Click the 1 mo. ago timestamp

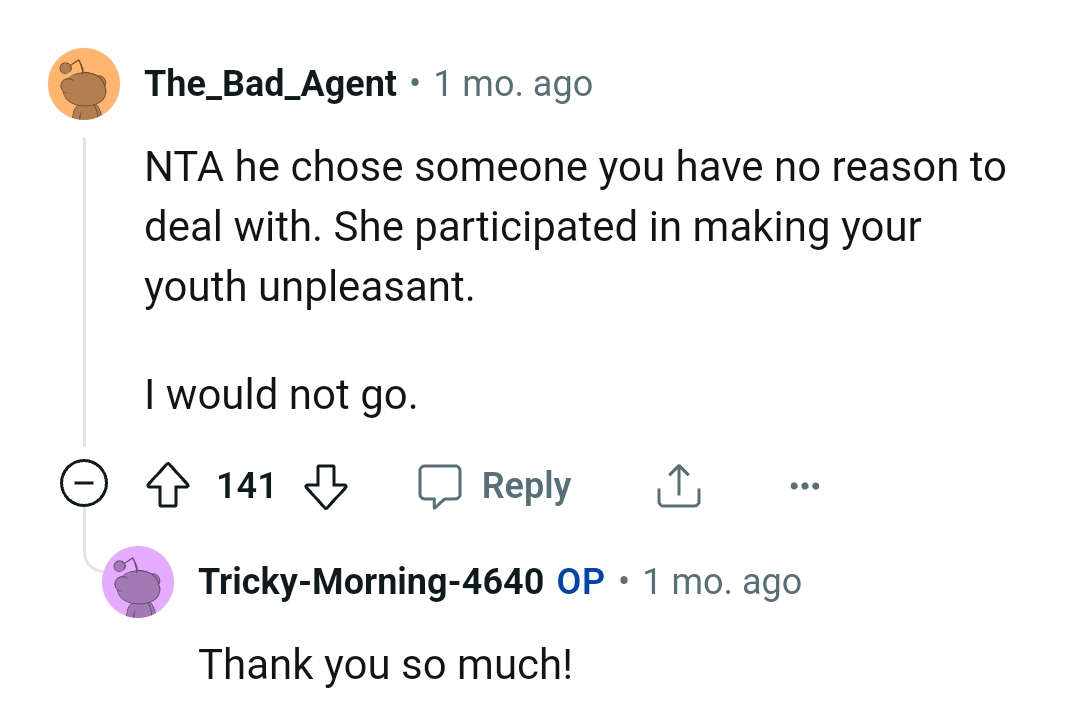point(512,83)
